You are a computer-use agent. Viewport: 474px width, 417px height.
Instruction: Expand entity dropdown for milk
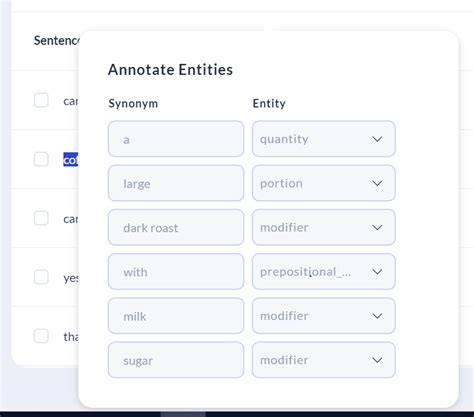[324, 316]
